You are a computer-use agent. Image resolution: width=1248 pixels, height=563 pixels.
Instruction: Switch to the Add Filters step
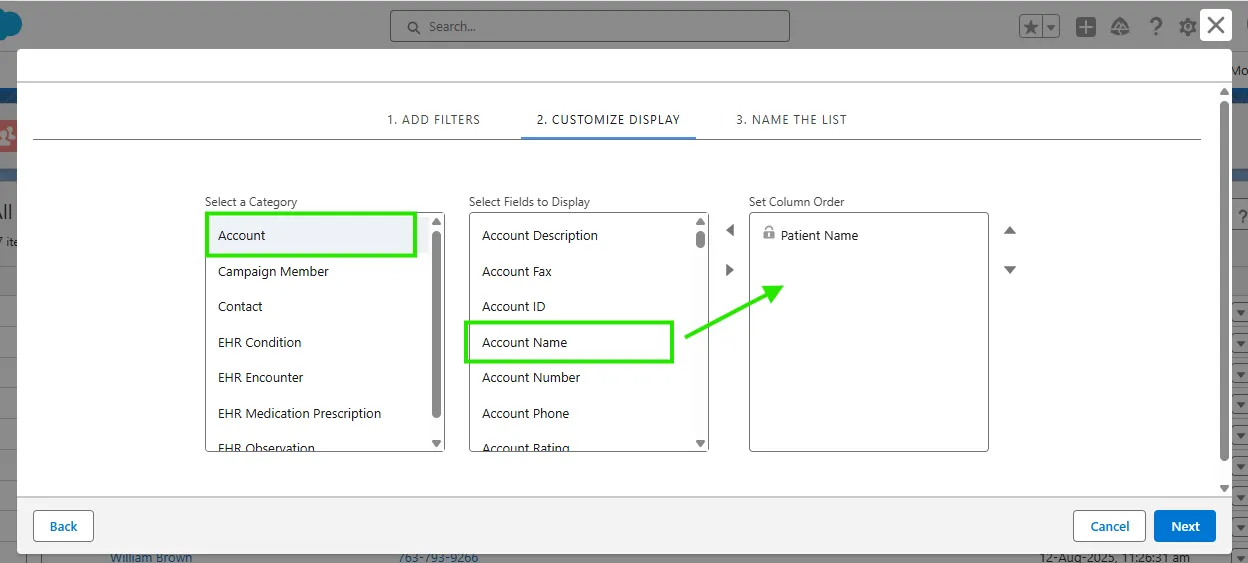click(x=433, y=119)
